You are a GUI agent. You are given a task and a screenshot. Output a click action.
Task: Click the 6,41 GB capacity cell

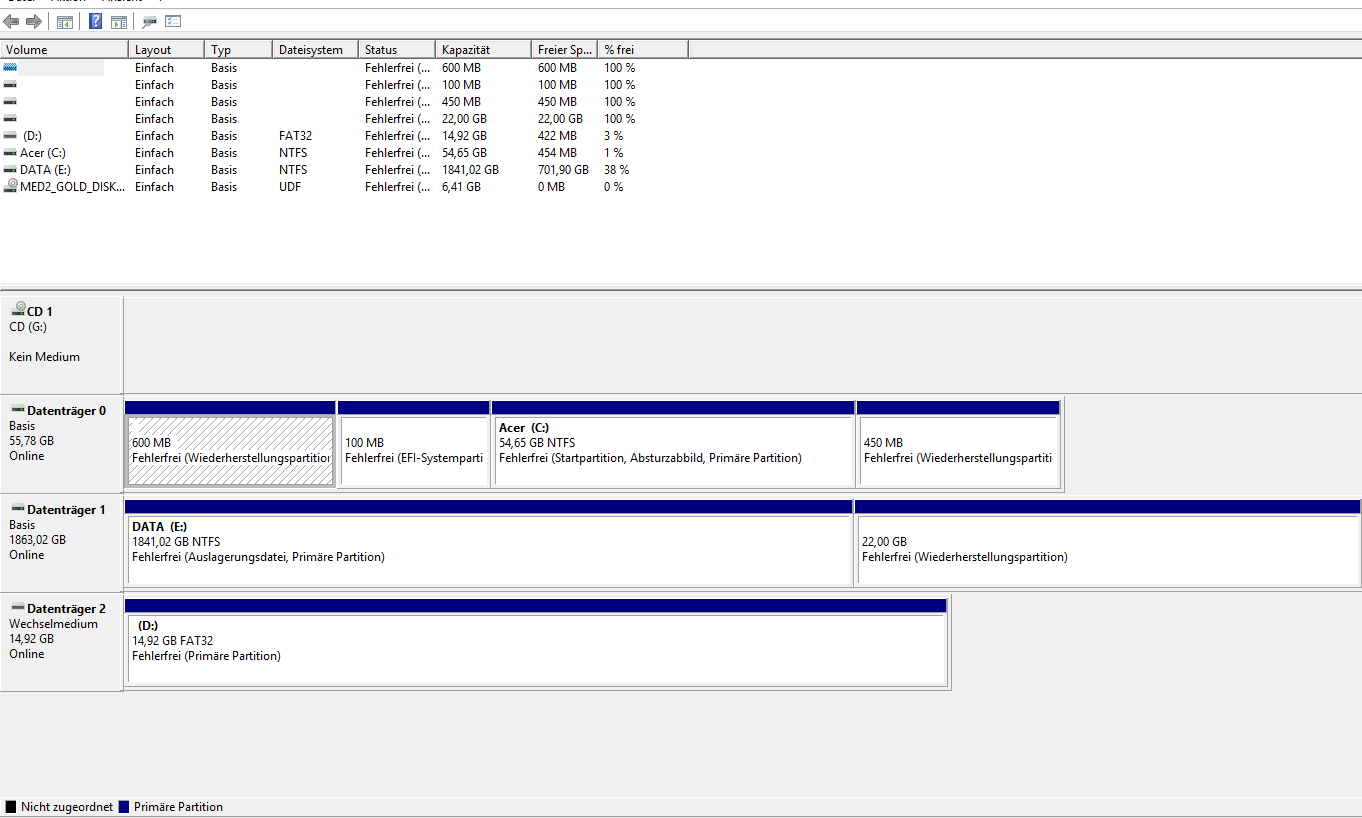coord(461,187)
